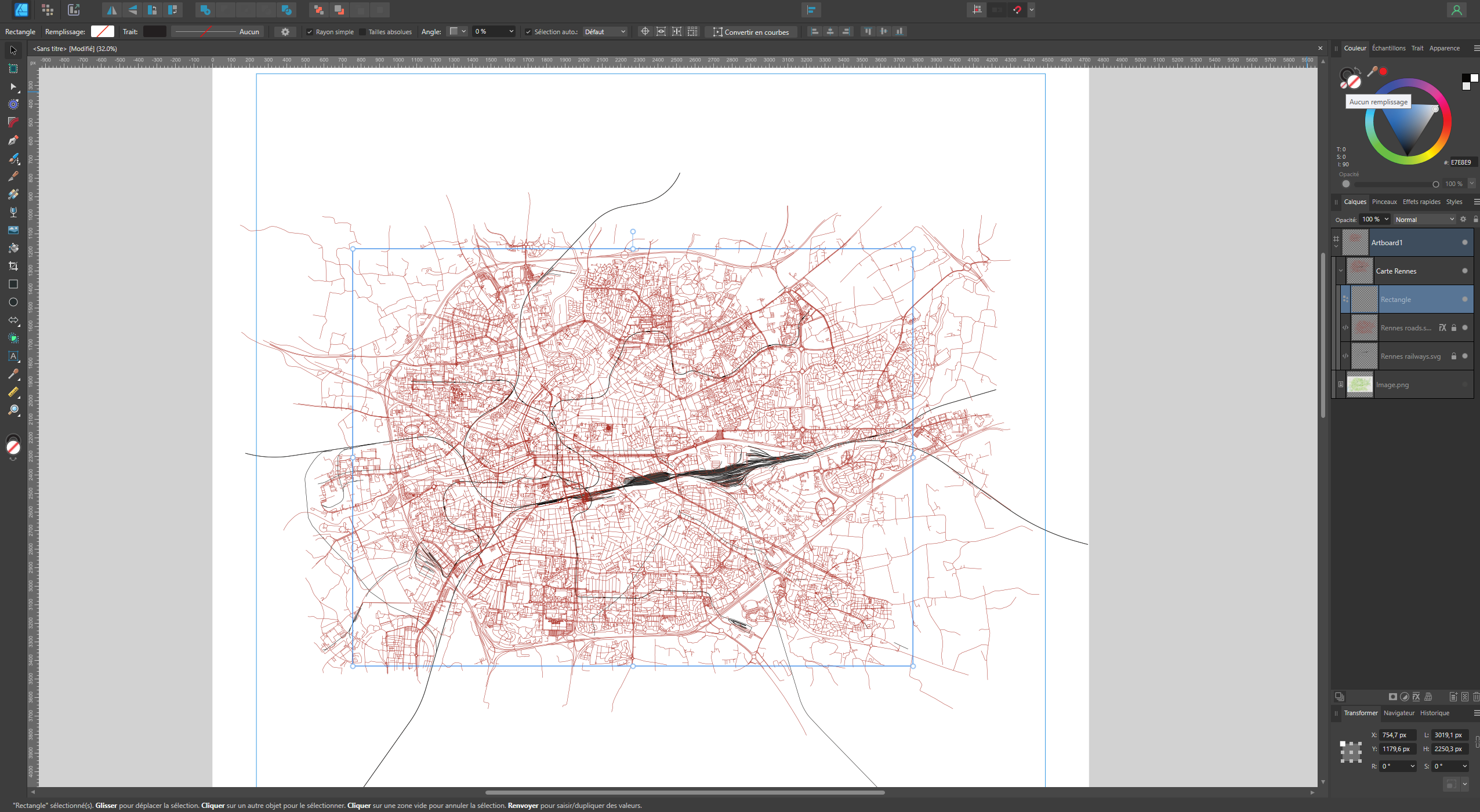1480x812 pixels.
Task: Enable the Tailles absolues checkbox
Action: coord(362,32)
